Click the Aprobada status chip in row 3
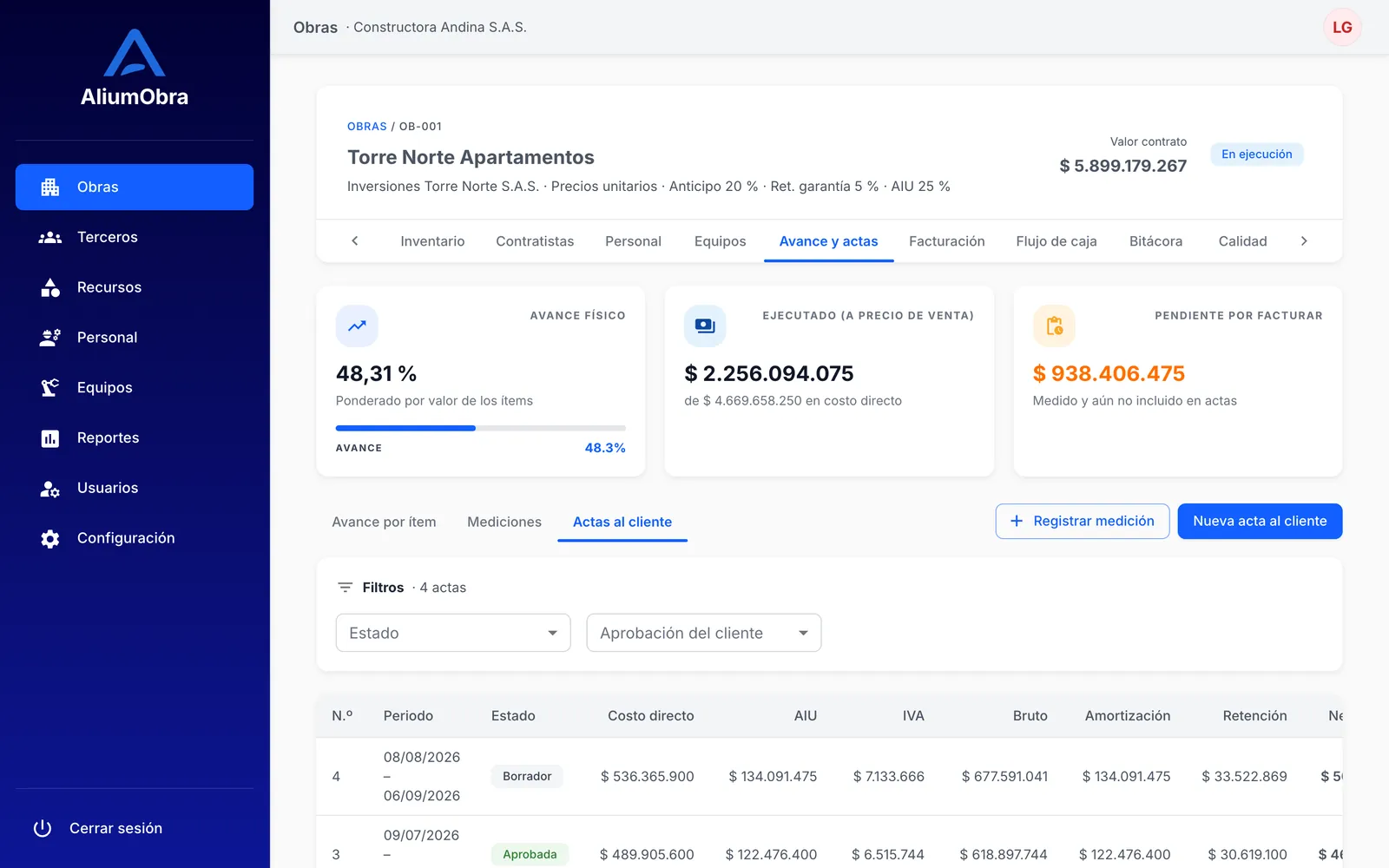The image size is (1389, 868). point(530,854)
